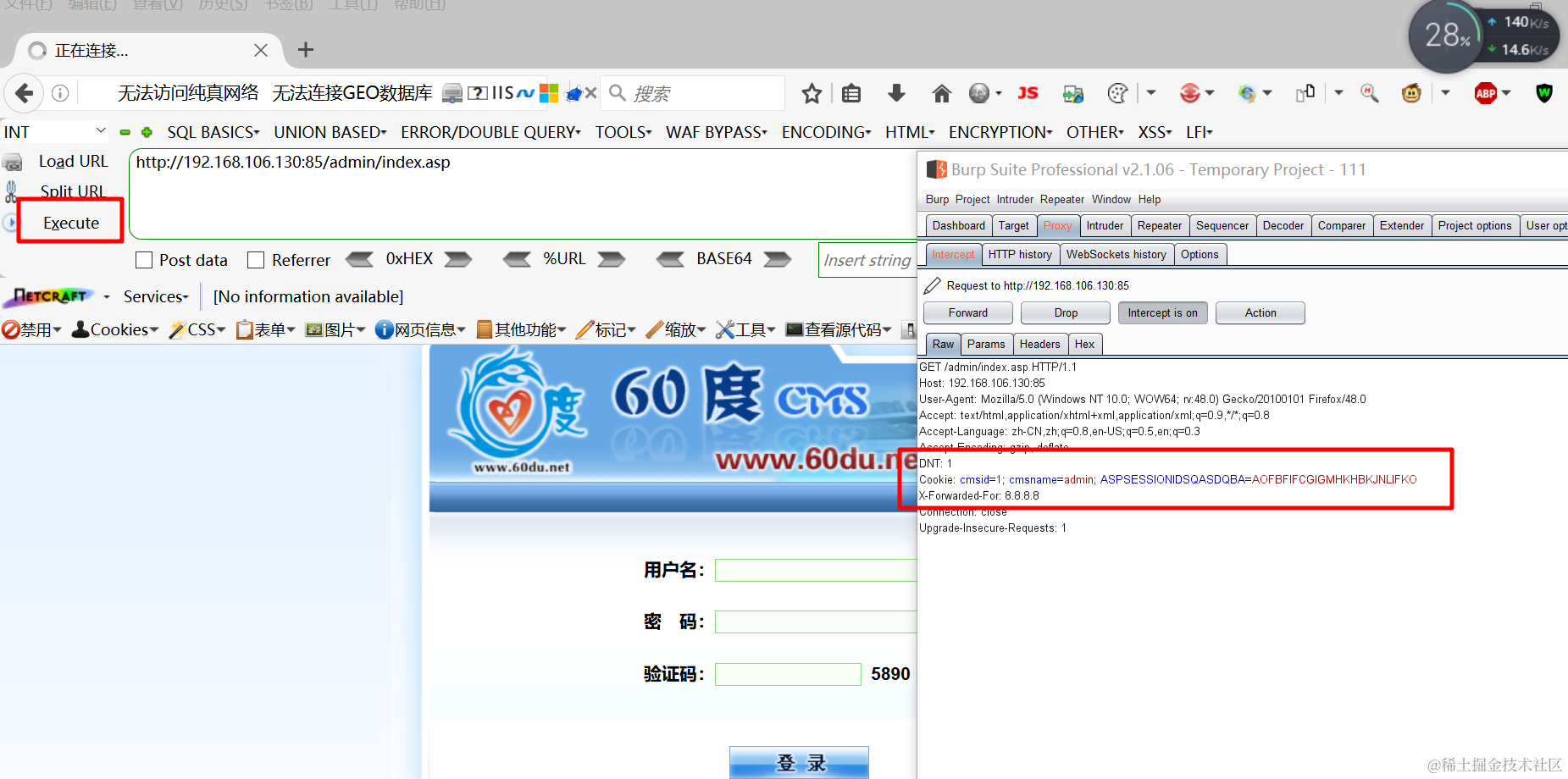Click the Adblock Plus ABP icon
Screen dimensions: 1568x779
tap(1486, 93)
